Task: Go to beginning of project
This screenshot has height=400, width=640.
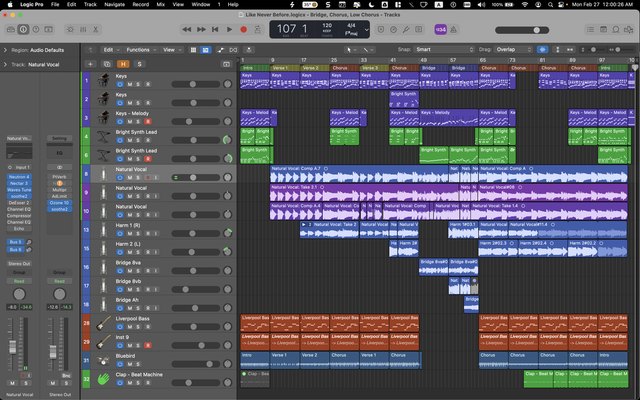Action: pyautogui.click(x=215, y=29)
